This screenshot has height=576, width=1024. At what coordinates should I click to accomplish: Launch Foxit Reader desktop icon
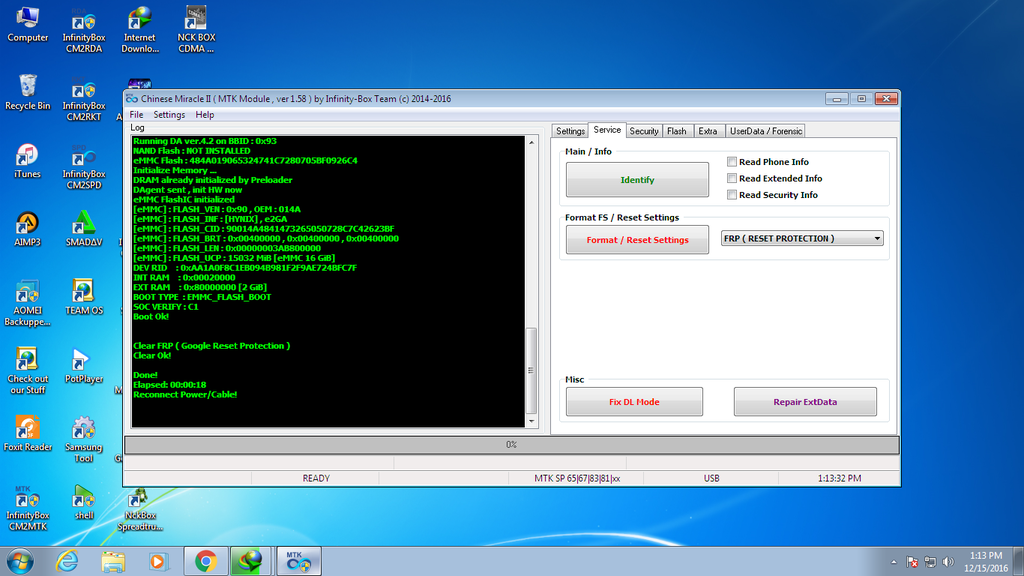coord(27,431)
